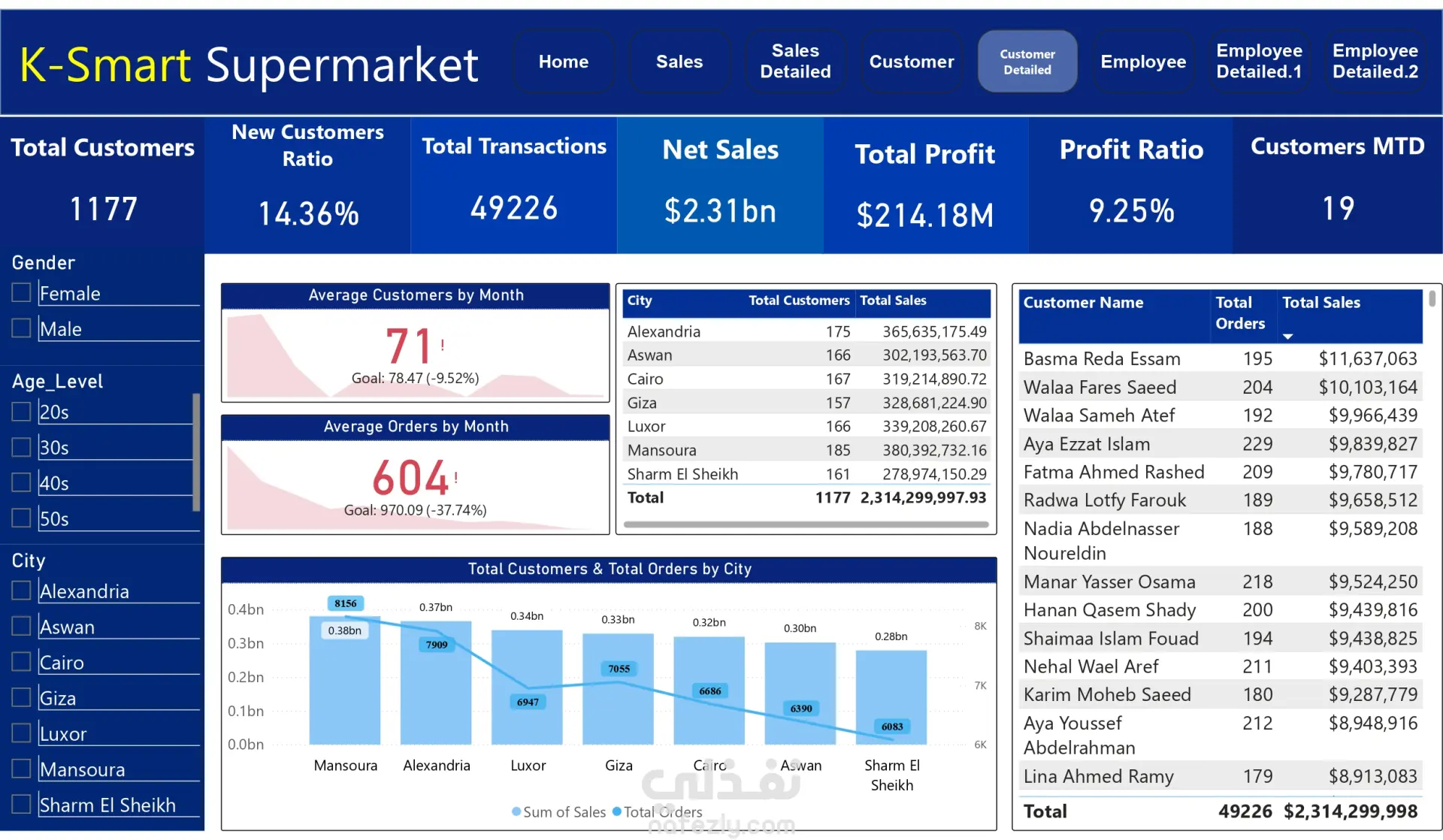Click the 6083 data label on Sharm El Sheikh
This screenshot has height=840, width=1443.
[x=892, y=727]
